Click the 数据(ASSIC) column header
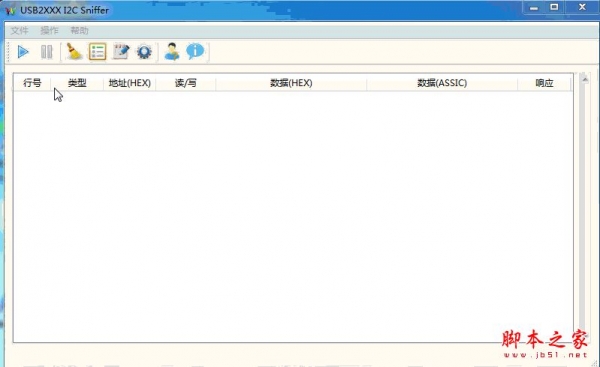 (442, 83)
